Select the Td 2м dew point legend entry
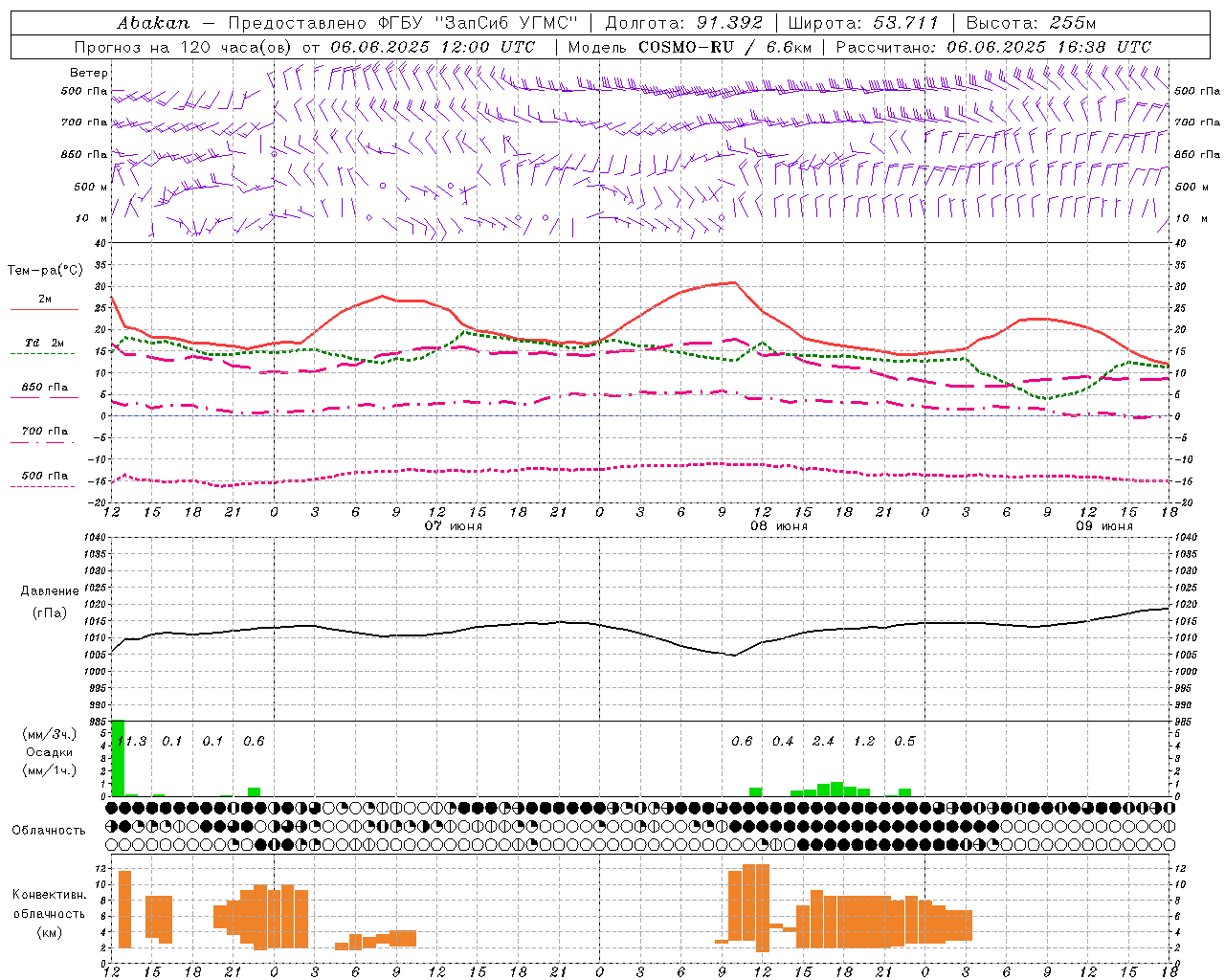1225x980 pixels. pos(44,346)
